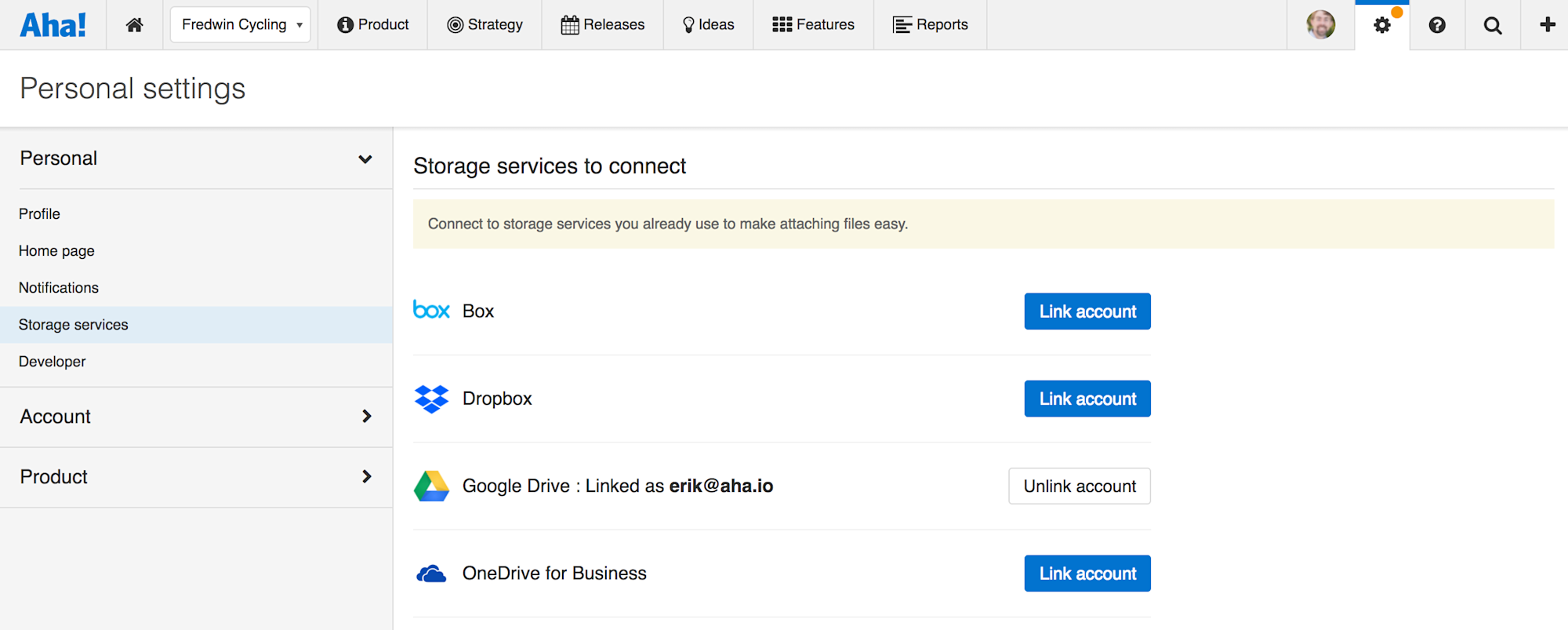
Task: Go to the home page icon
Action: click(x=135, y=25)
